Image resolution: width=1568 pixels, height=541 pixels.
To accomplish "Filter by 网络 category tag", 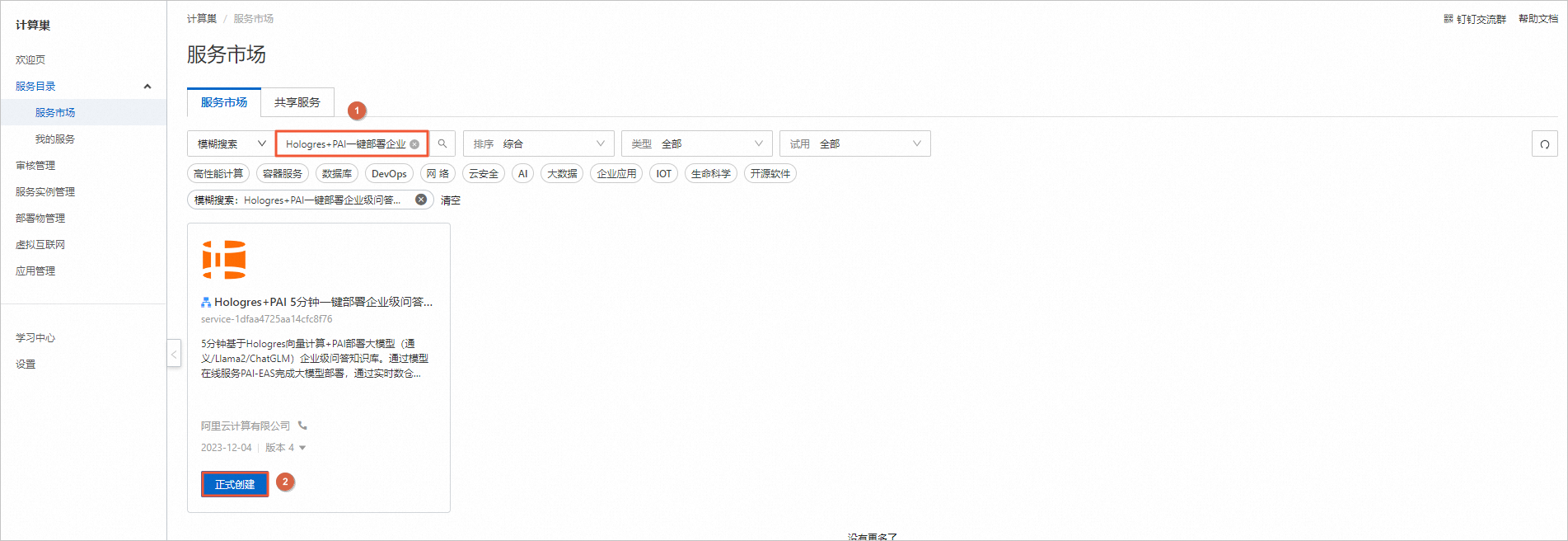I will 438,173.
